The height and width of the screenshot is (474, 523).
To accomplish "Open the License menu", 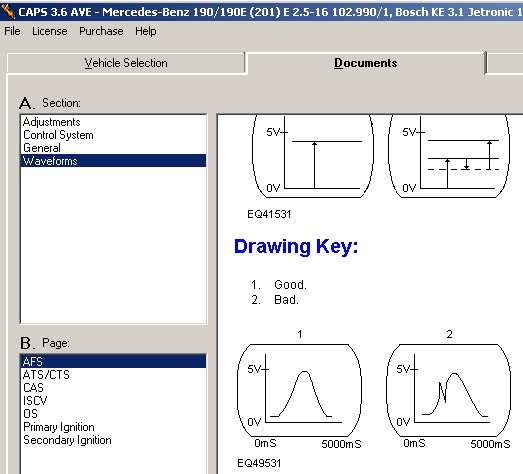I will 50,31.
